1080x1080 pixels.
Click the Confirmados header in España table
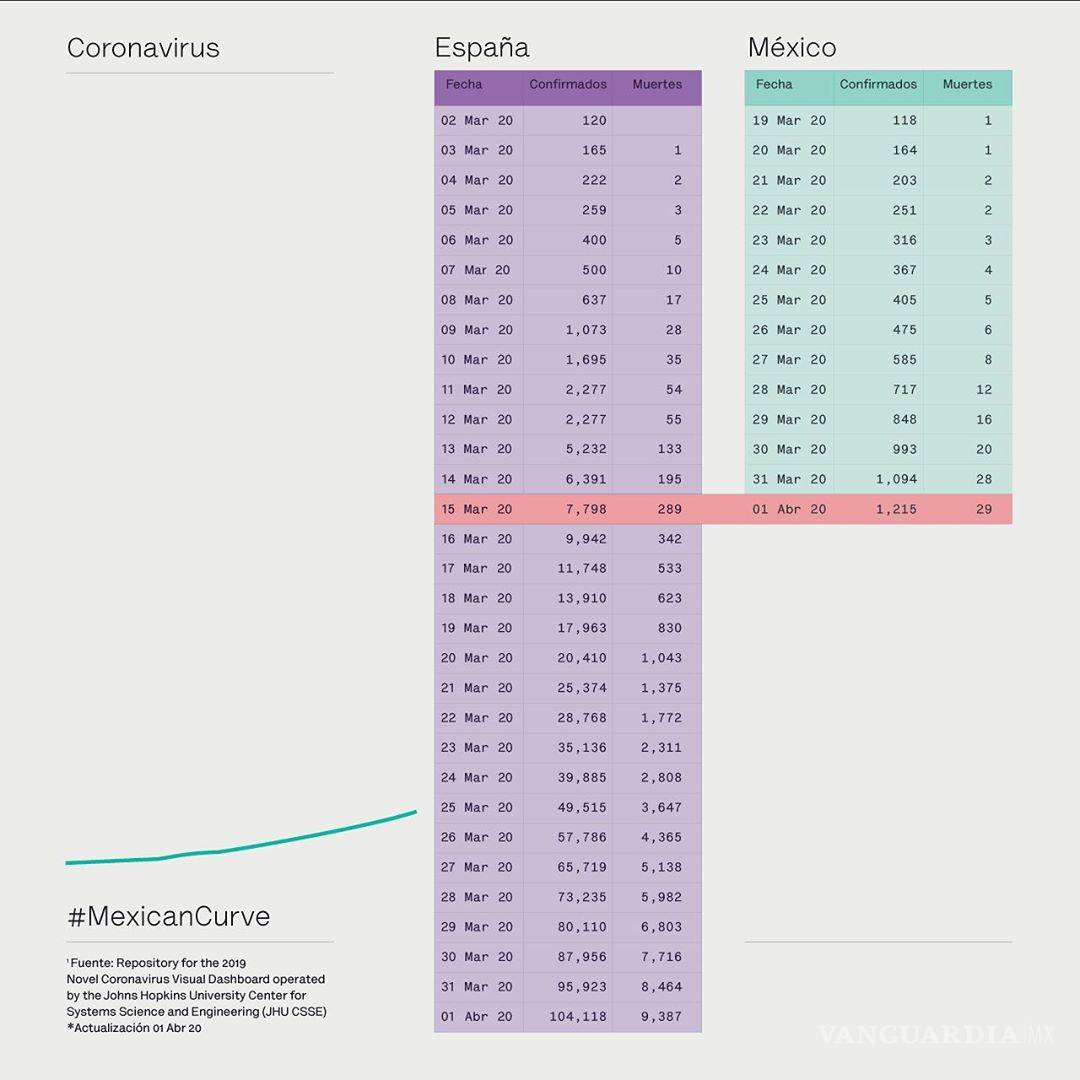pyautogui.click(x=568, y=85)
